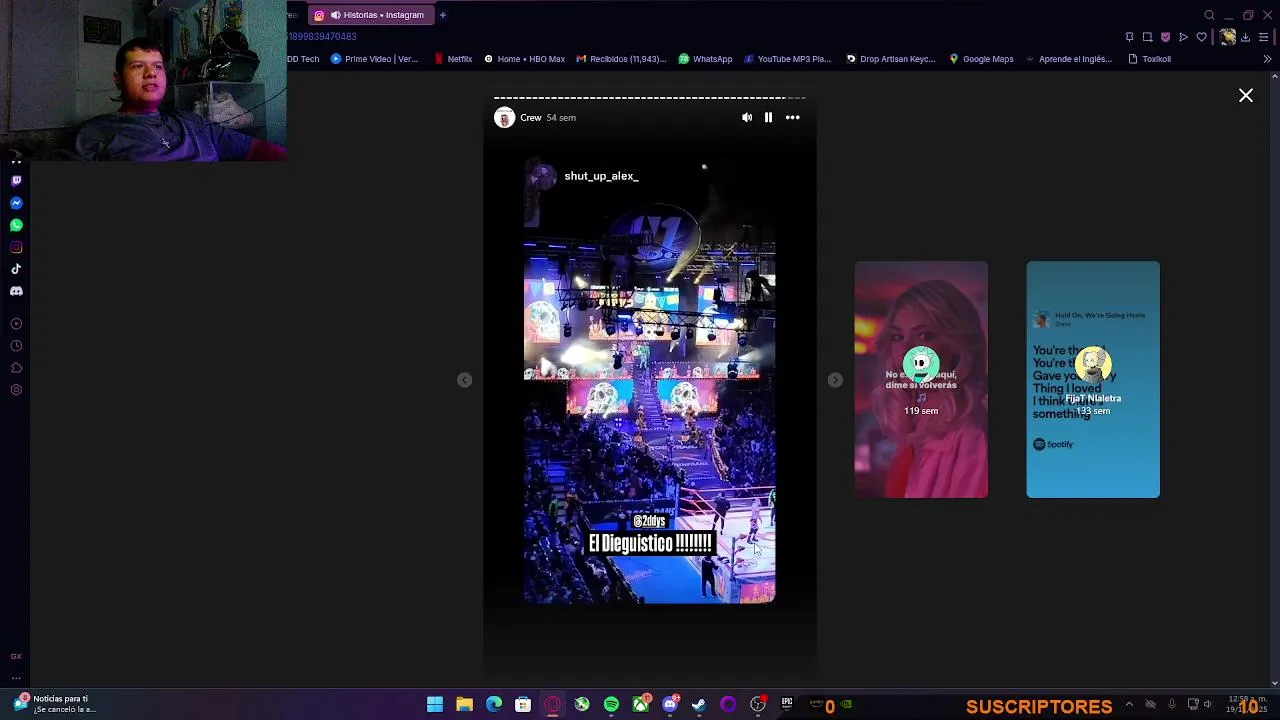Tap the @2ddys mention sticker
The image size is (1280, 720).
tap(649, 521)
